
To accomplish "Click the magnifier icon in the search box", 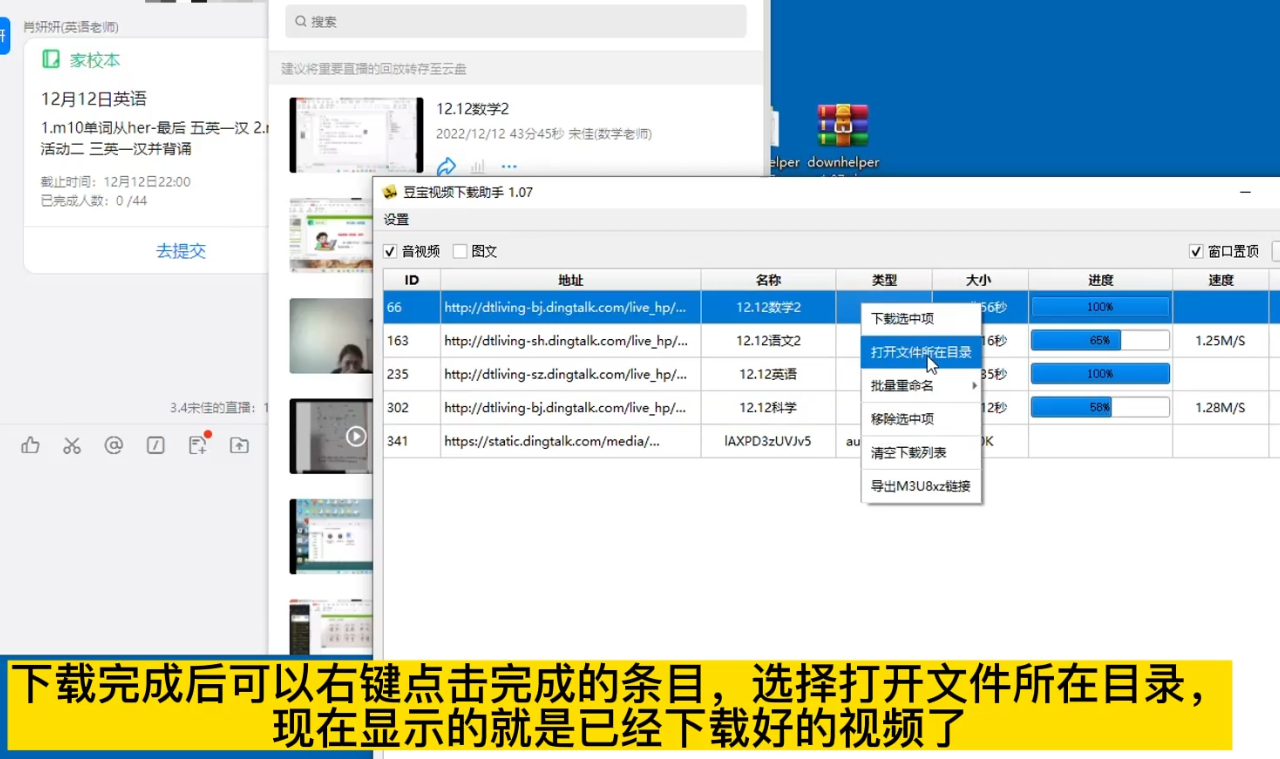I will (x=300, y=21).
